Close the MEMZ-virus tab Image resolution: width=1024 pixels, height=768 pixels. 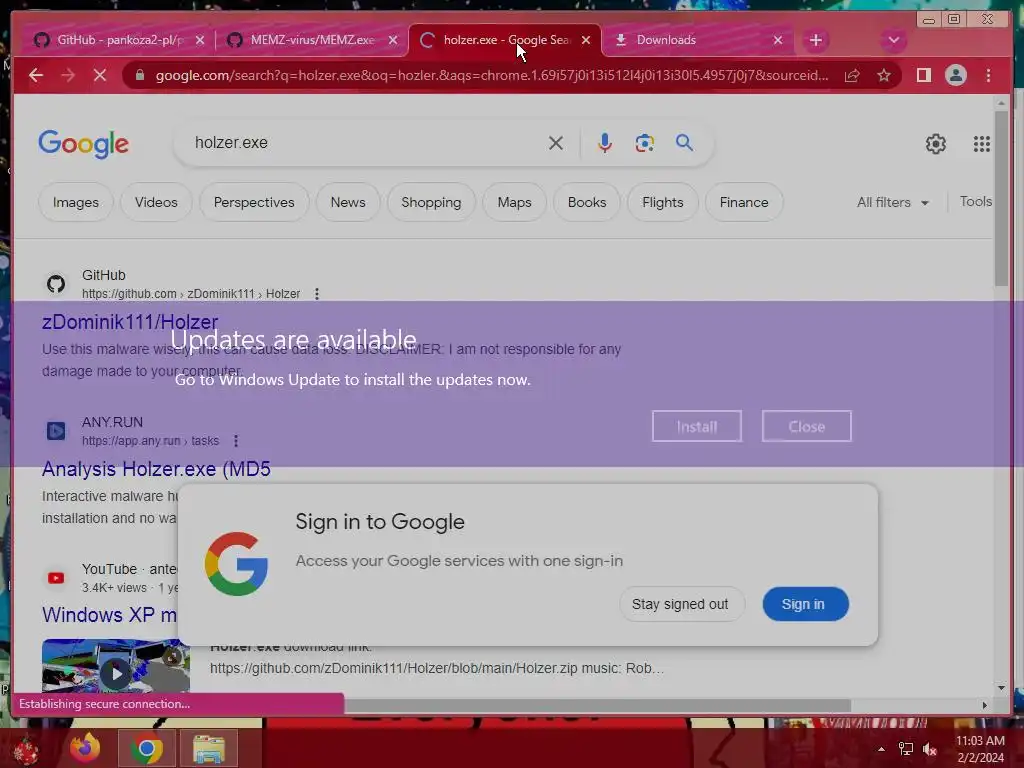click(x=392, y=40)
